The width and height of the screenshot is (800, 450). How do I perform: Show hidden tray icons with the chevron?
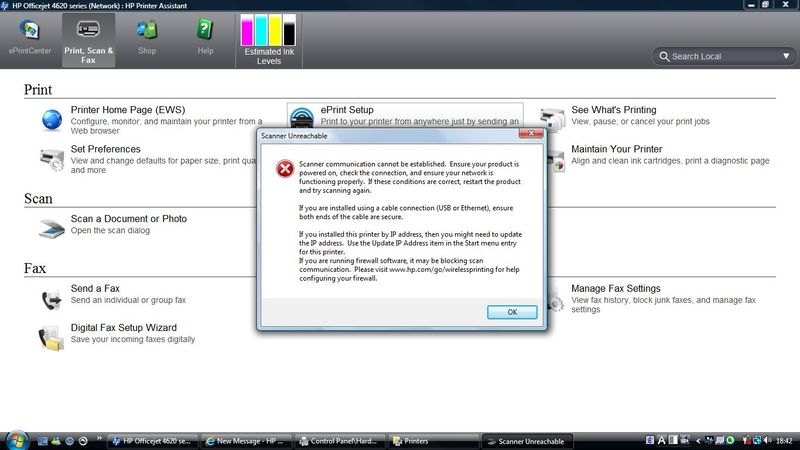[x=698, y=441]
